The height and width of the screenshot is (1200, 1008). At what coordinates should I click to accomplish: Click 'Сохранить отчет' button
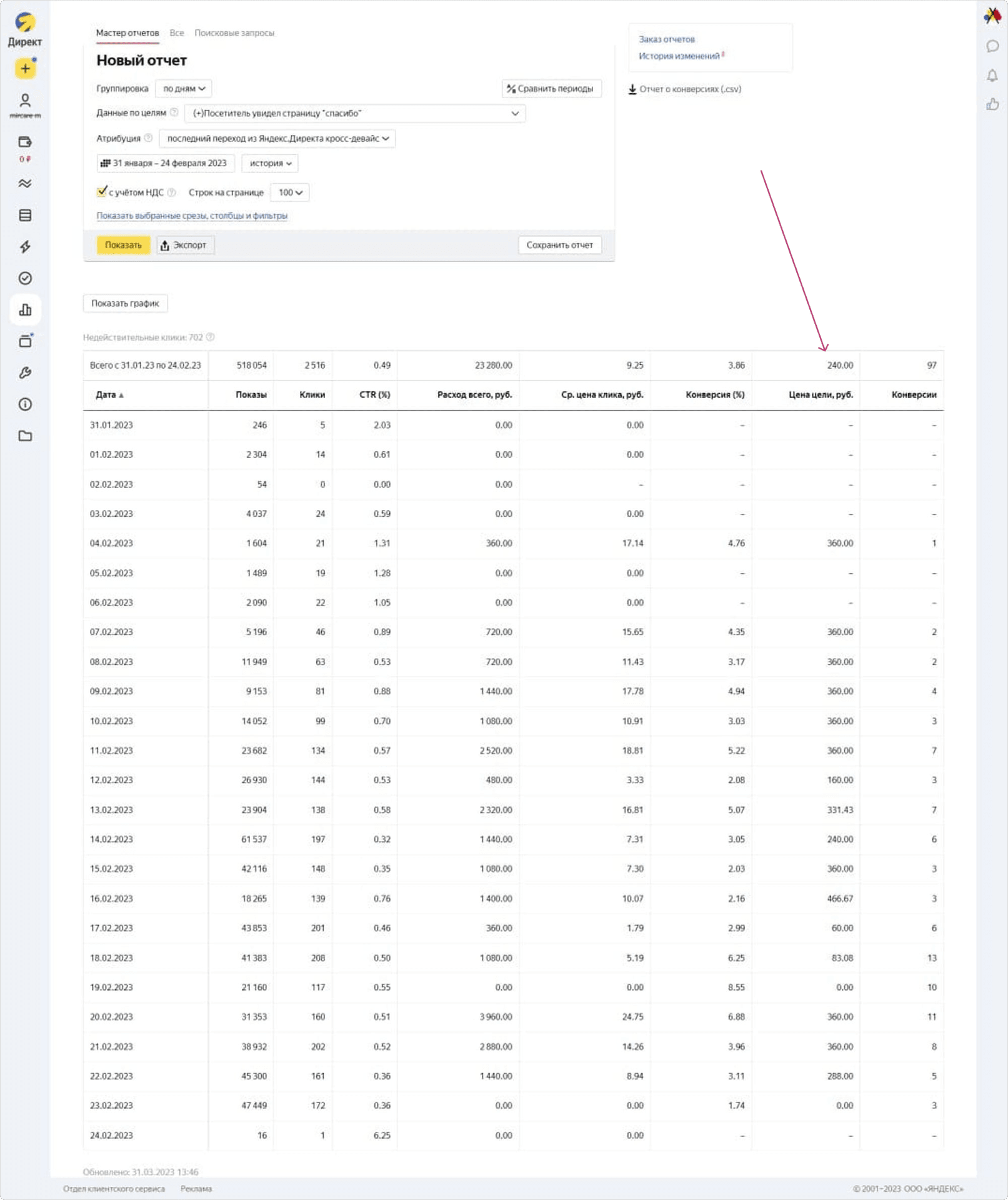point(559,245)
